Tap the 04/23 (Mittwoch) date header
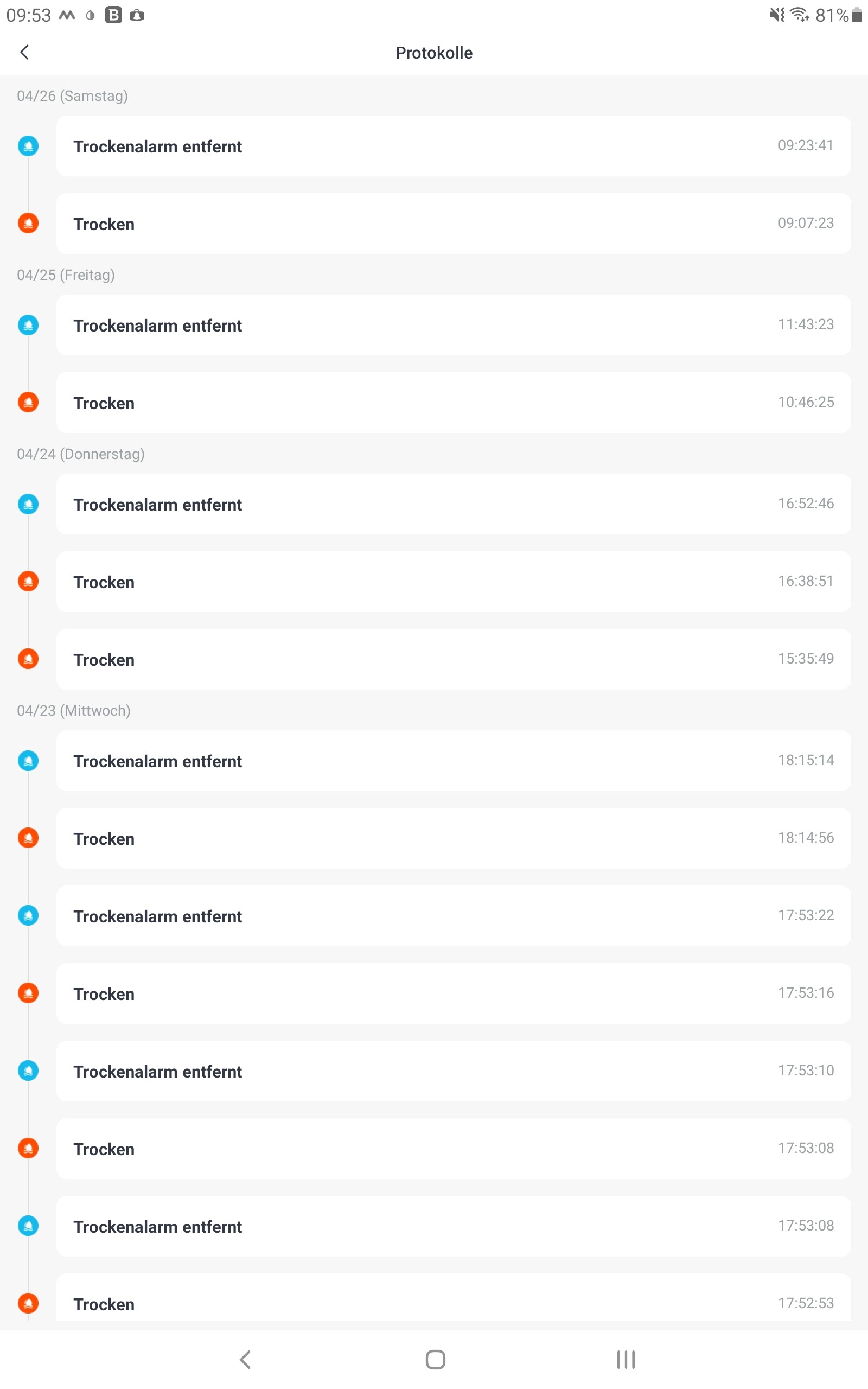This screenshot has width=868, height=1389. pyautogui.click(x=74, y=711)
